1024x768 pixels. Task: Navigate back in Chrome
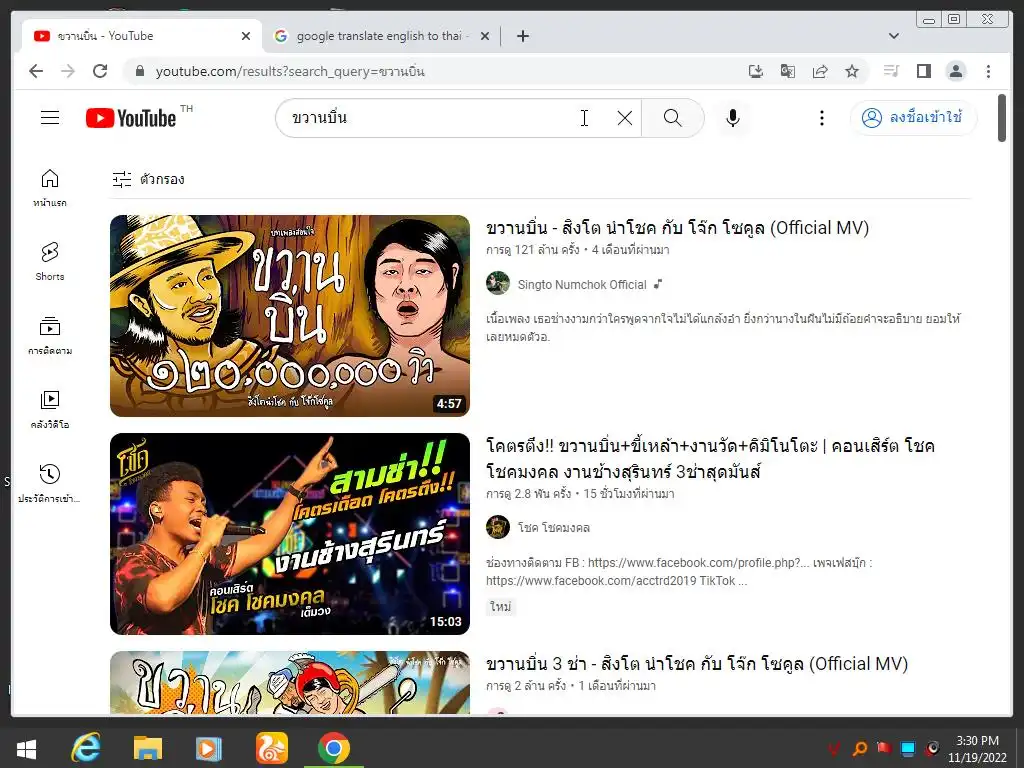[36, 71]
